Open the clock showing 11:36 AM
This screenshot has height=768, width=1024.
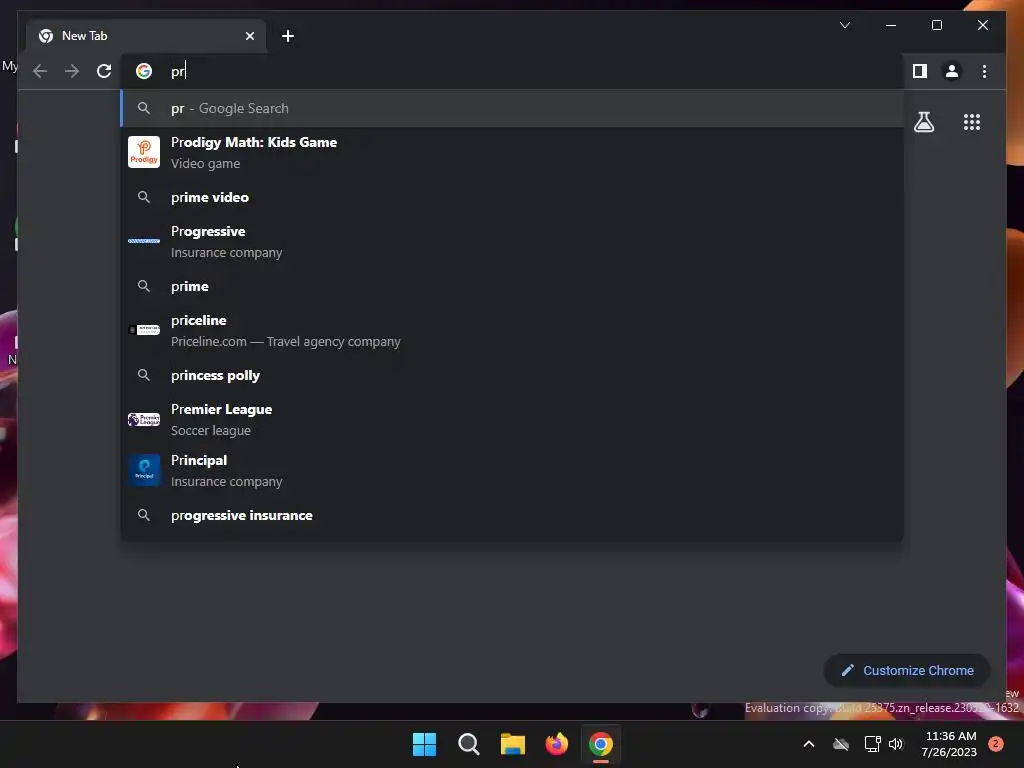tap(950, 744)
